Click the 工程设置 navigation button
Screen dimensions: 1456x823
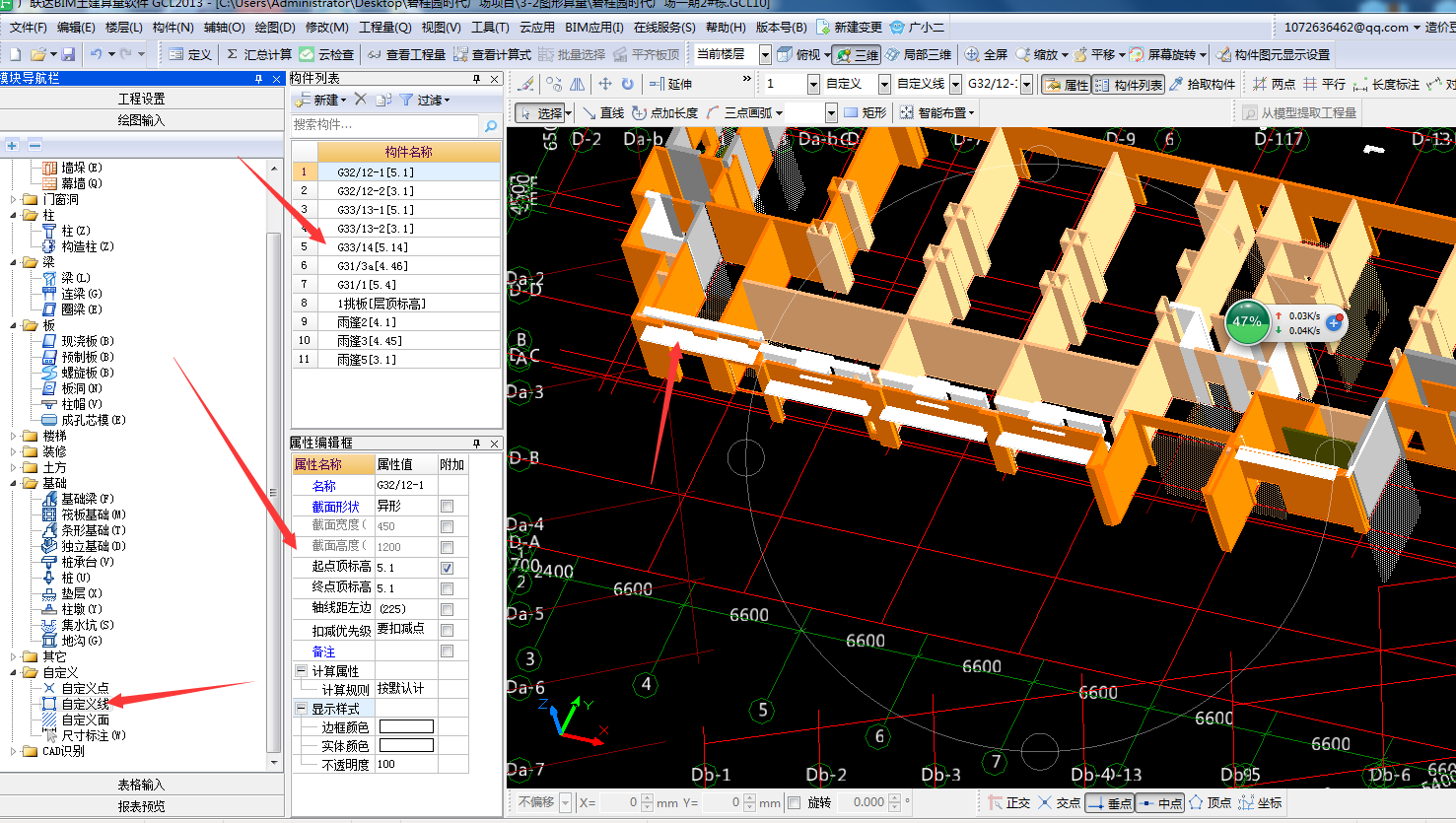tap(142, 99)
